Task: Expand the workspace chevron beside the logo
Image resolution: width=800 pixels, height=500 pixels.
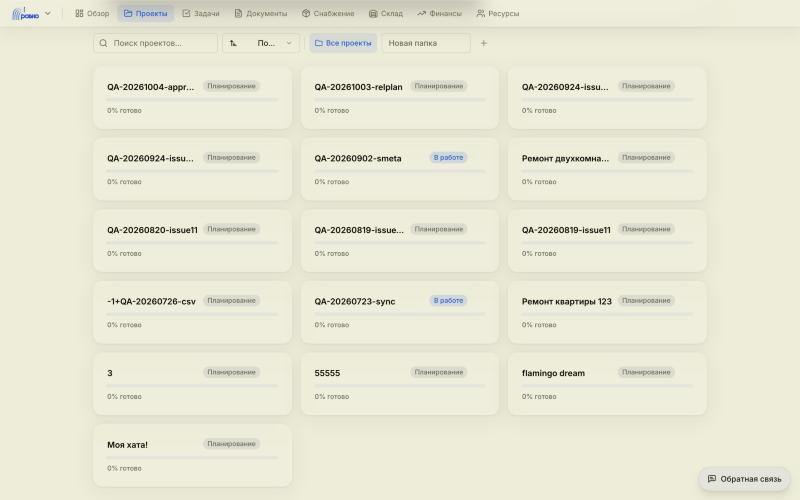Action: (x=47, y=14)
